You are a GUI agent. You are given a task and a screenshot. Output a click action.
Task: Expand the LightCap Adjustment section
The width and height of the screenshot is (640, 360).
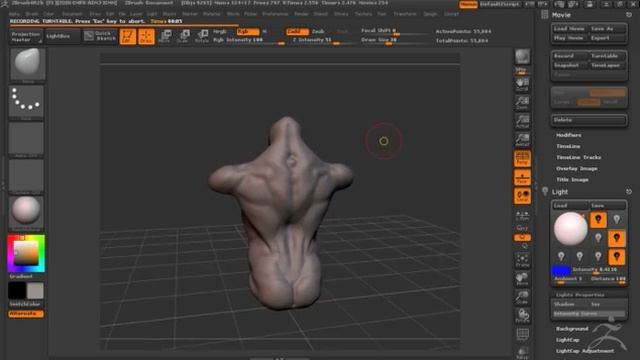(584, 351)
